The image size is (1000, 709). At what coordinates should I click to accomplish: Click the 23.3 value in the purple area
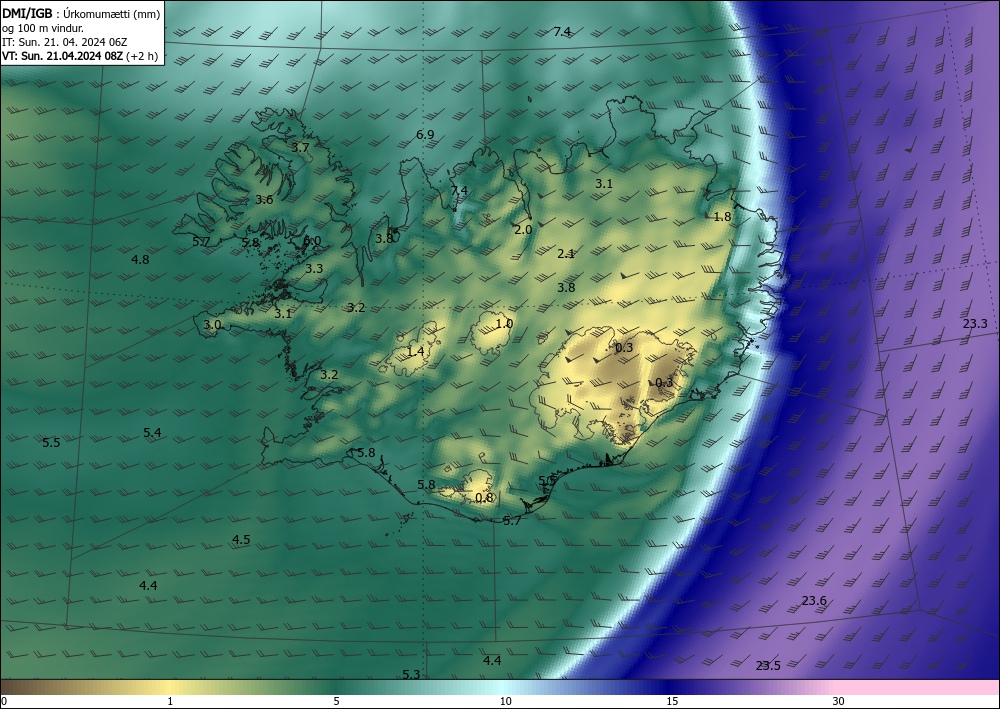[x=974, y=324]
